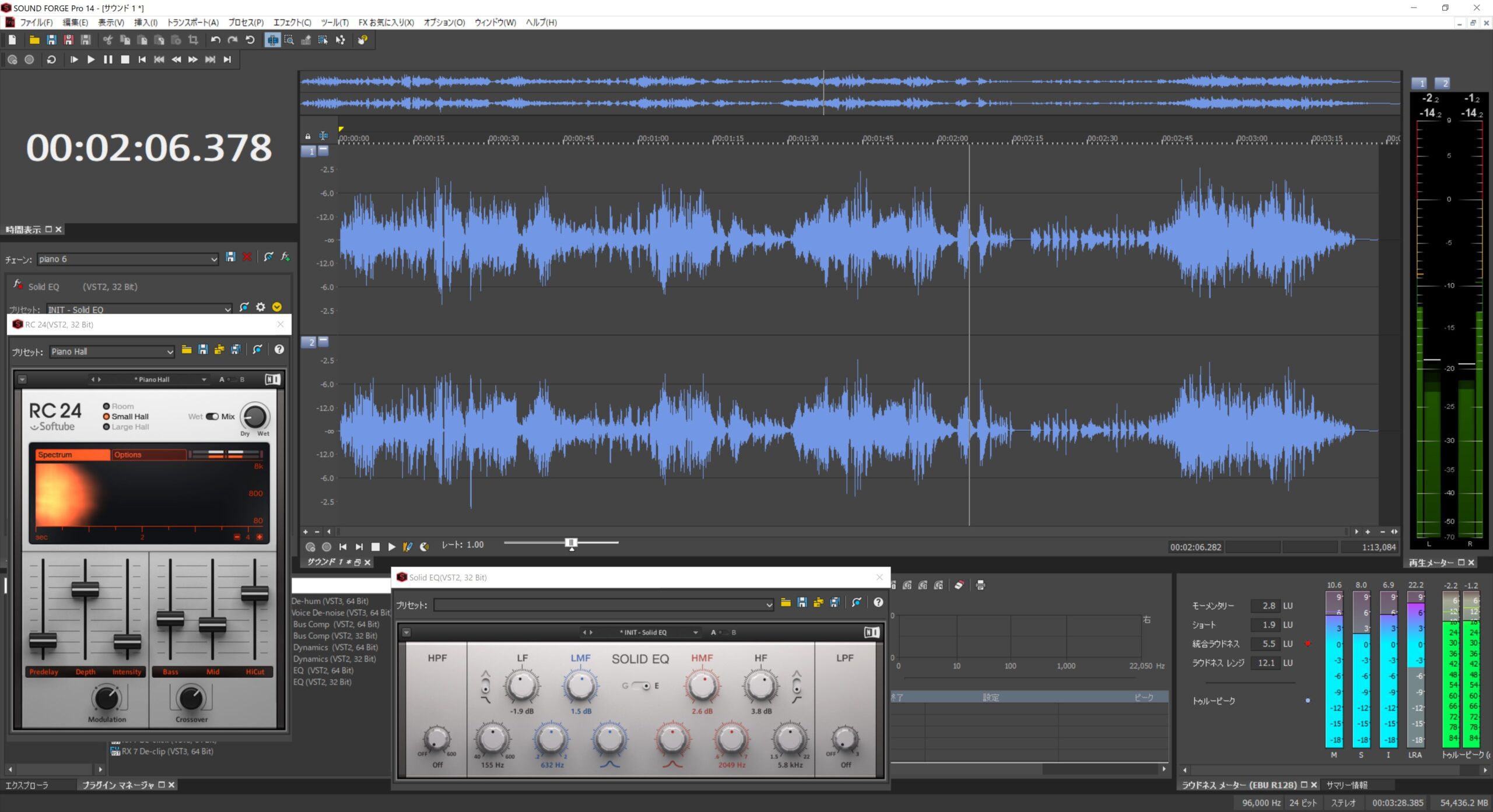Screen dimensions: 1493x812
Task: Open the エフェクト(C) menu
Action: coord(292,23)
